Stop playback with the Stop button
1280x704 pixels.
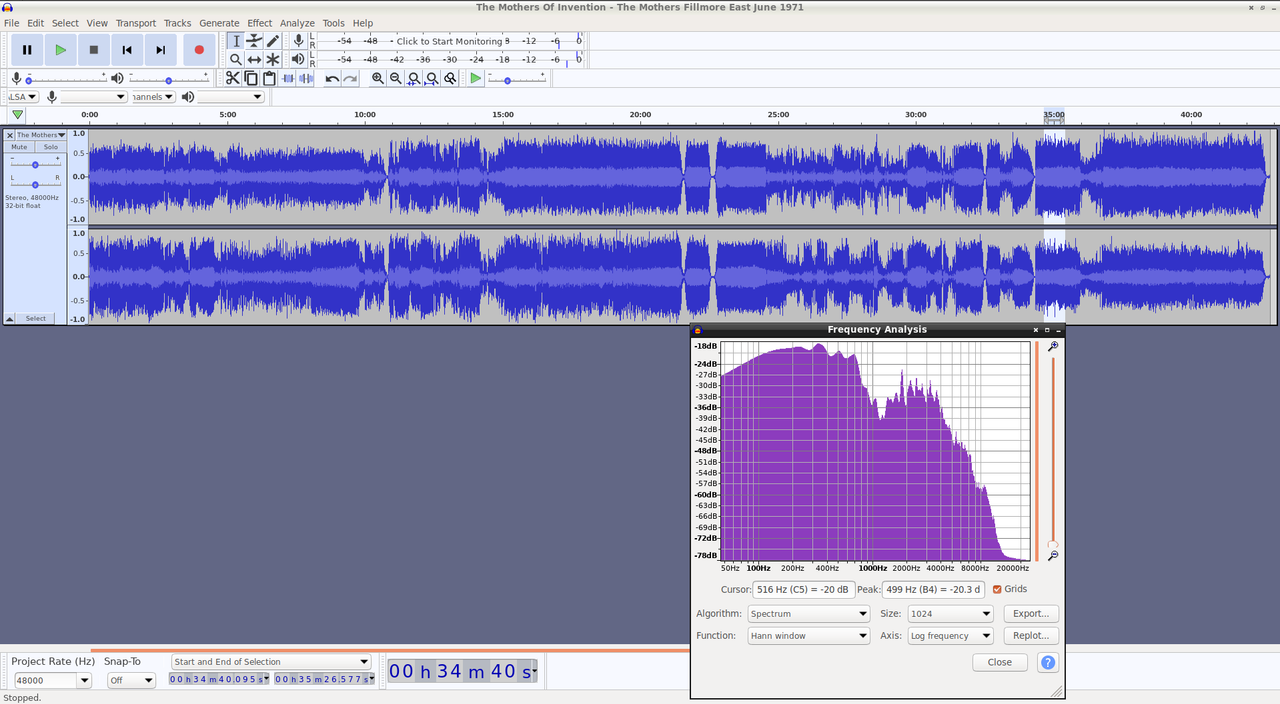point(94,49)
